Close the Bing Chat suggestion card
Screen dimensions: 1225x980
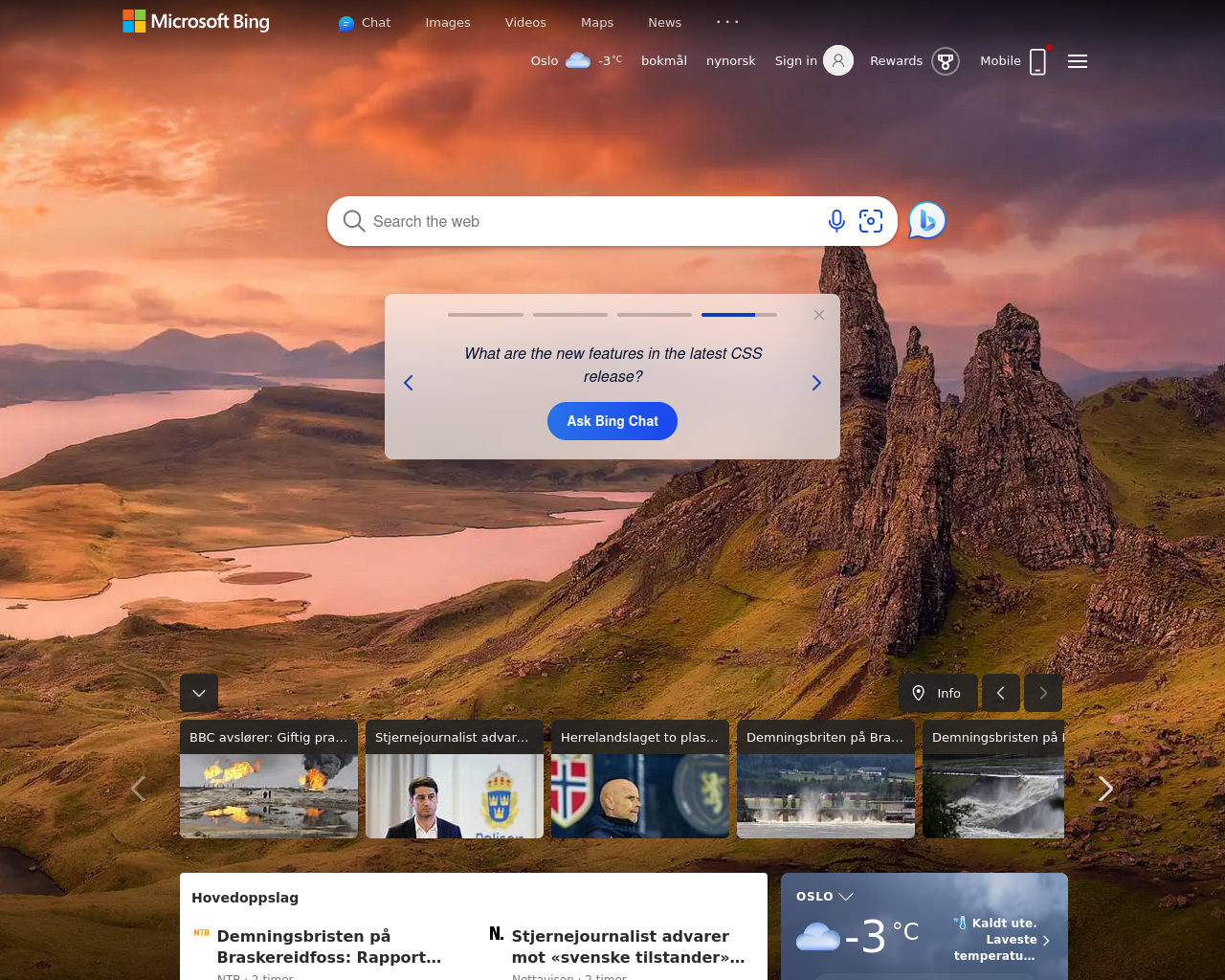coord(819,315)
